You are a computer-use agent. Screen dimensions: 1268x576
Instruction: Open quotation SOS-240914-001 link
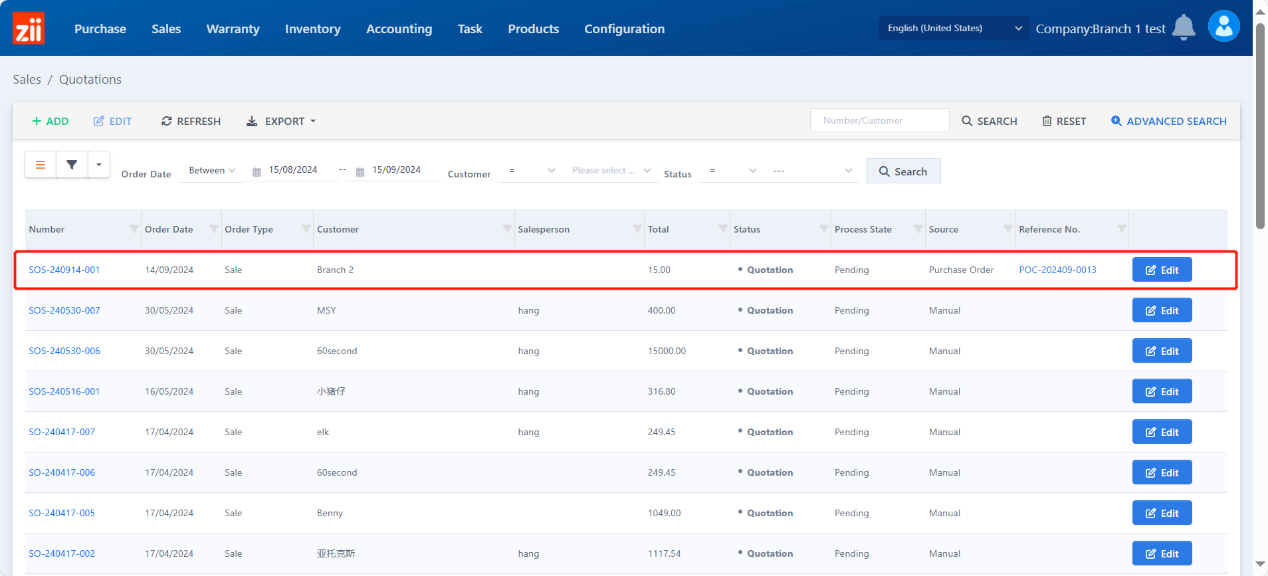64,270
